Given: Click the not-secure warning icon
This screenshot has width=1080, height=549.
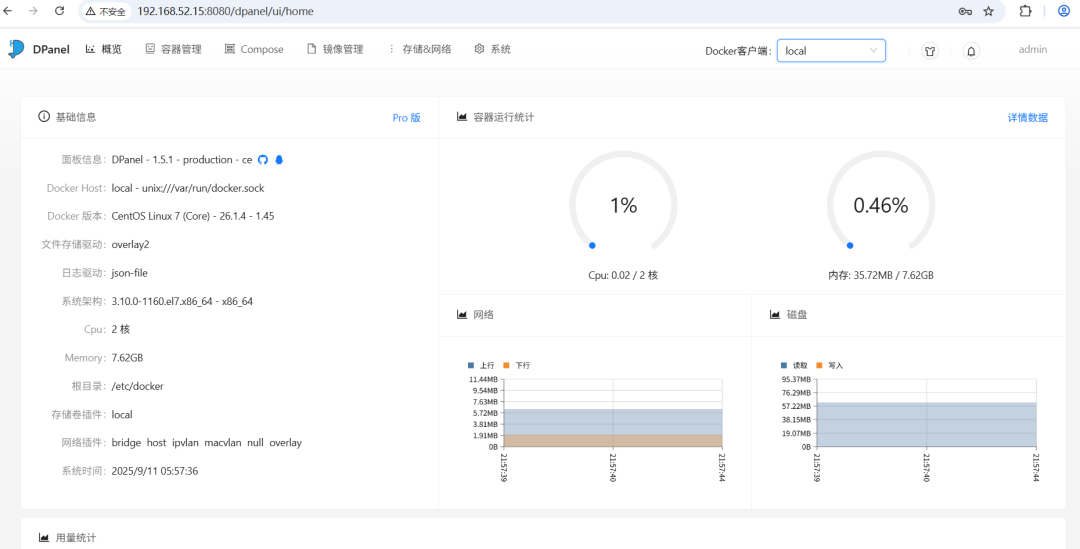Looking at the screenshot, I should tap(90, 12).
